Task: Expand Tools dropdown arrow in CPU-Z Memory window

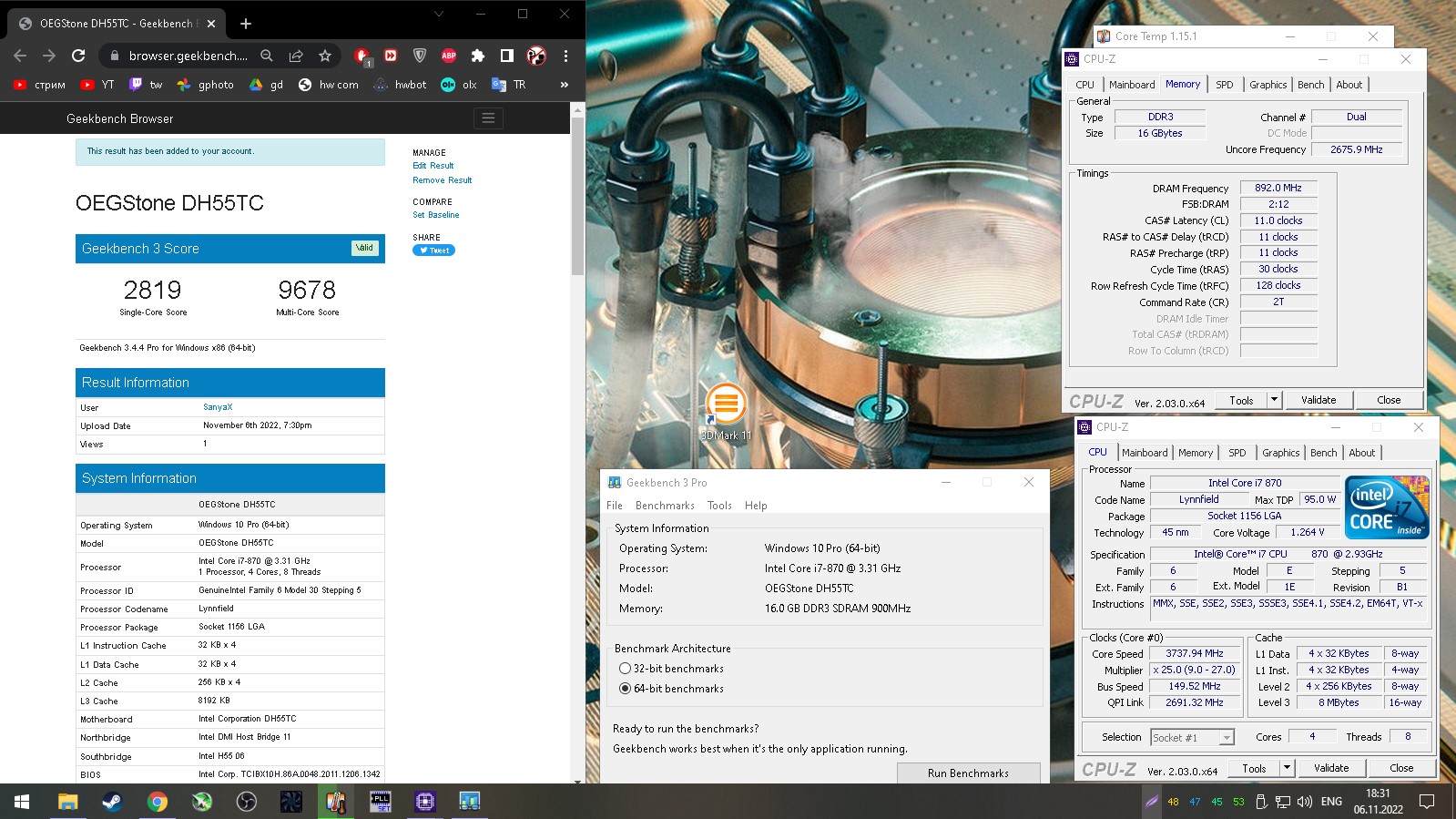Action: tap(1274, 400)
